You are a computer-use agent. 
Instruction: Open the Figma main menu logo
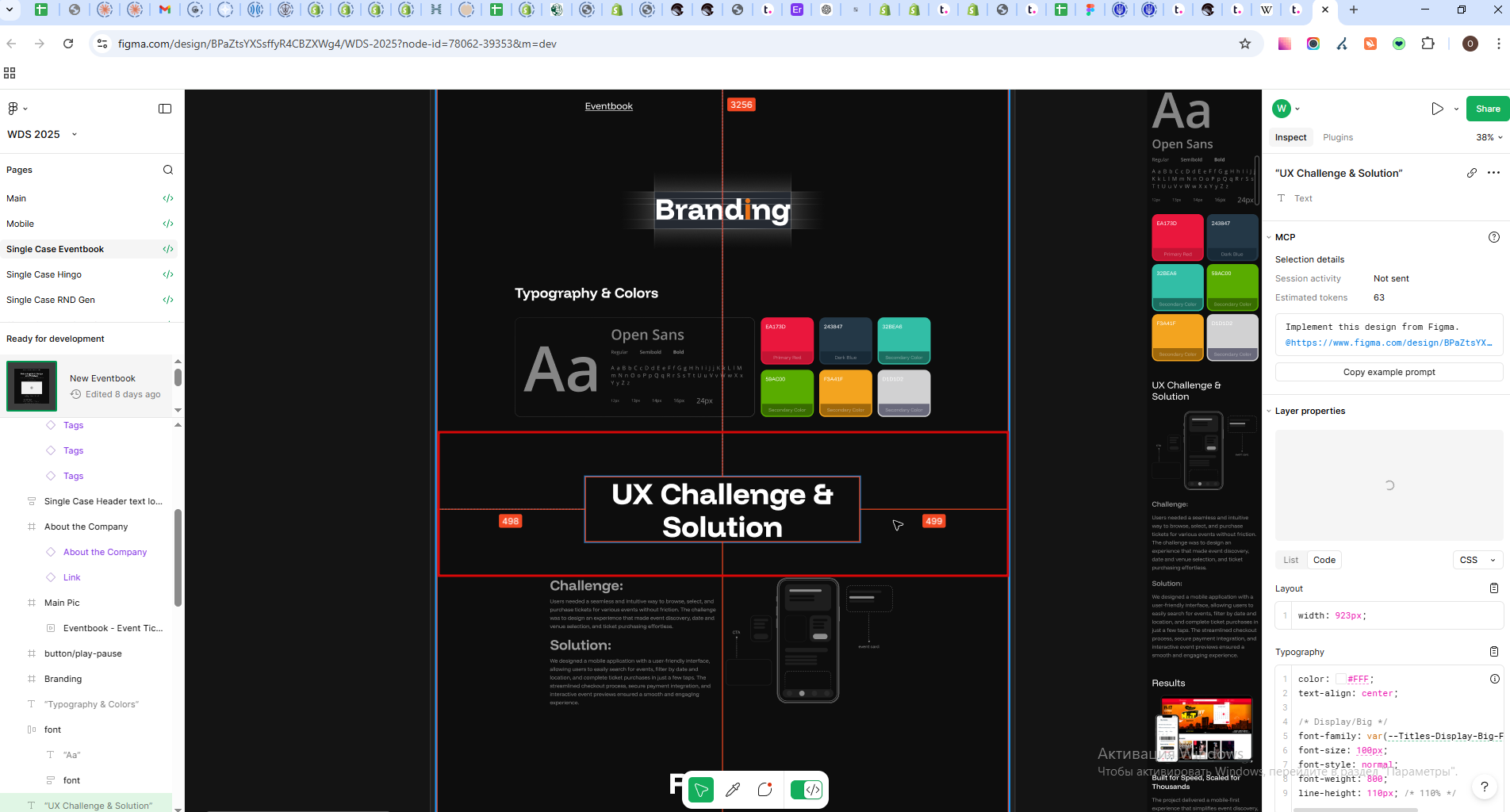click(x=13, y=109)
